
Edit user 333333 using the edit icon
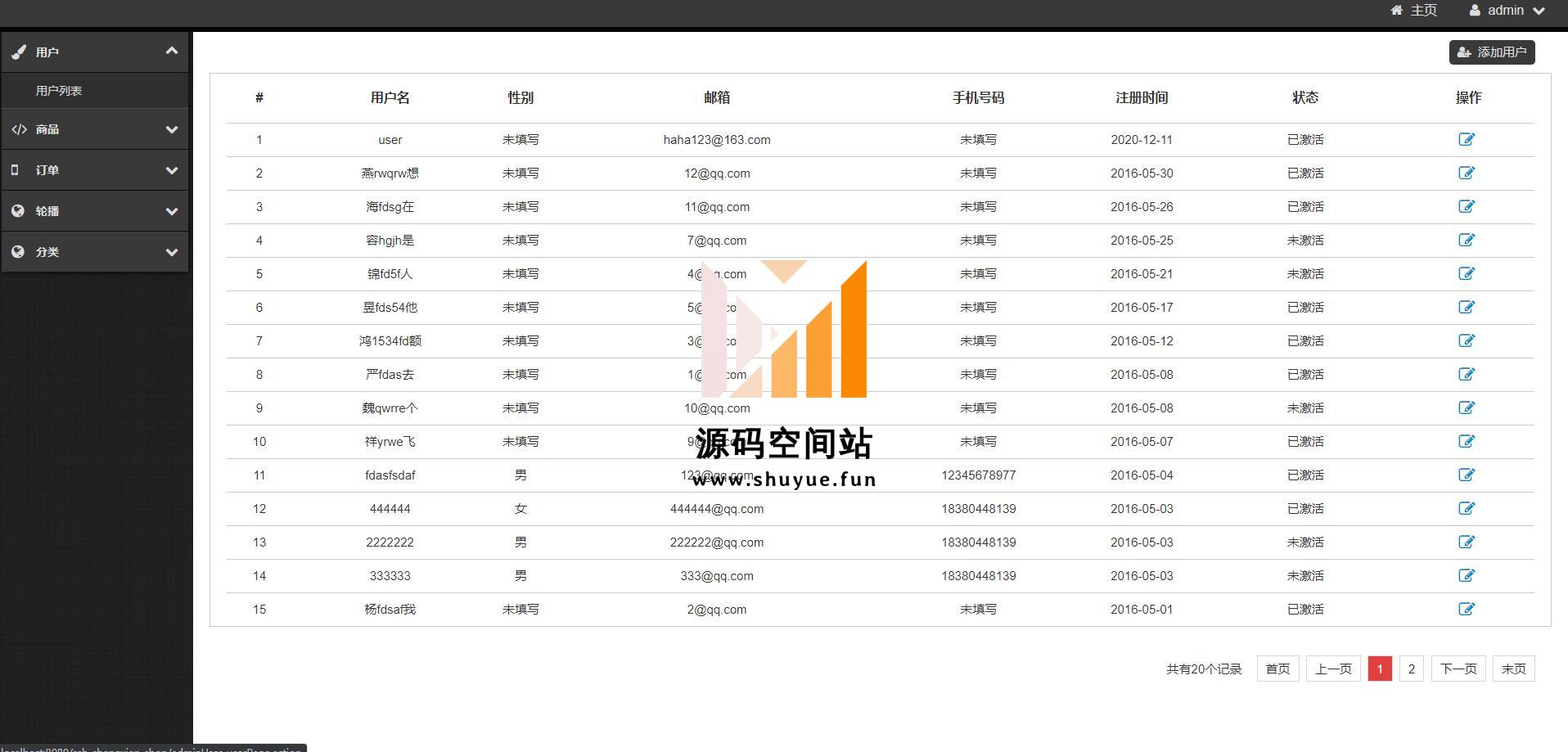1467,576
